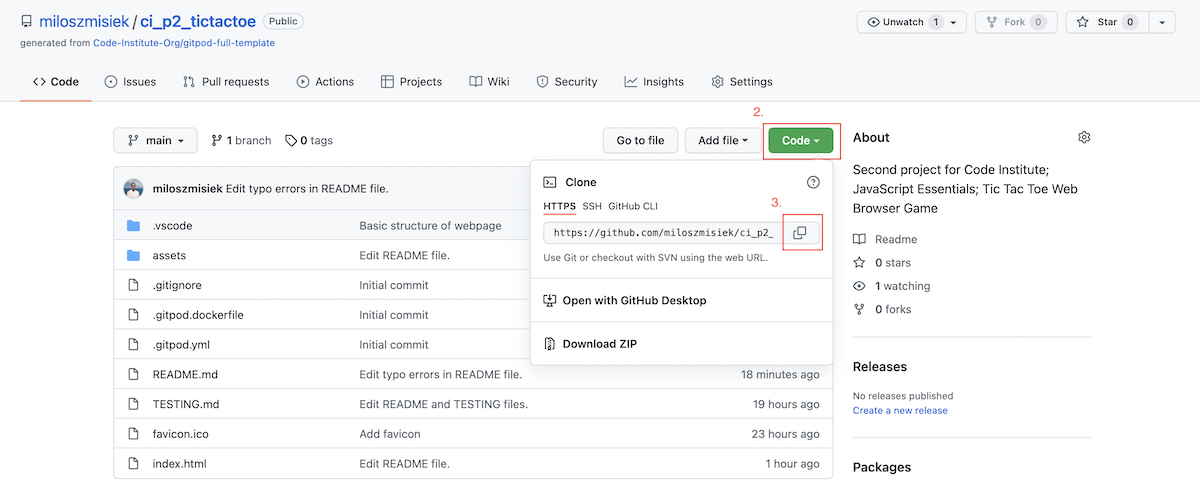Open the TESTING.md file name

click(x=186, y=404)
